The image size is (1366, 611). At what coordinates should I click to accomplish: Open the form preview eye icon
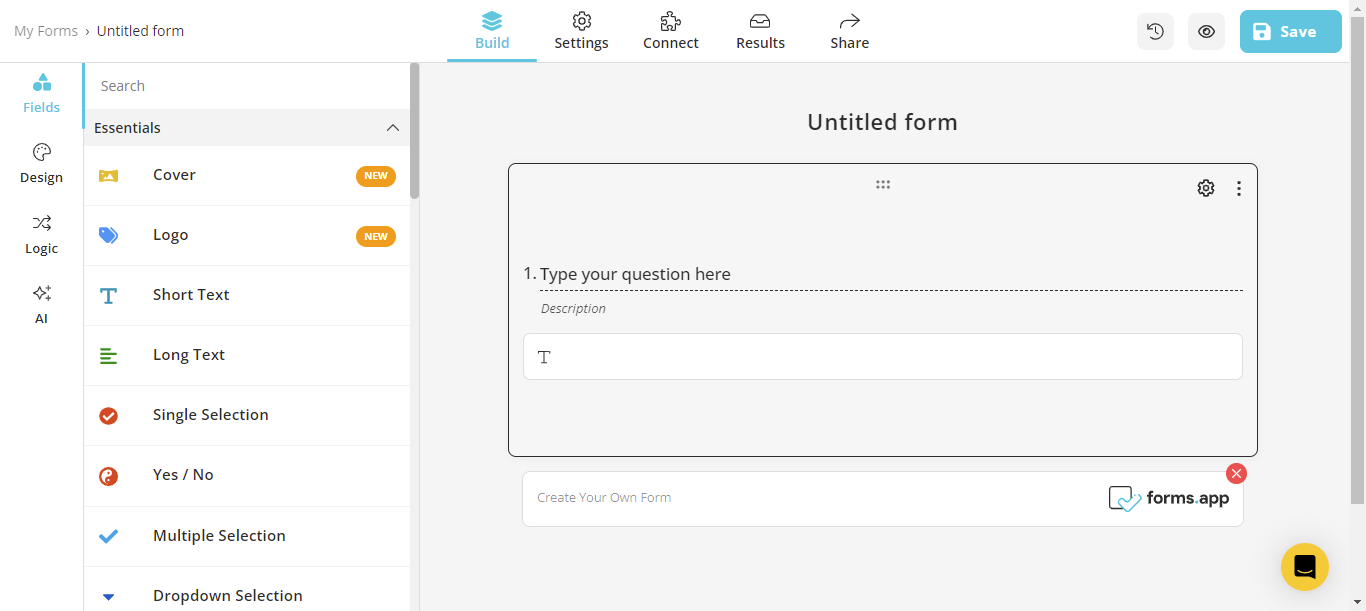tap(1205, 31)
